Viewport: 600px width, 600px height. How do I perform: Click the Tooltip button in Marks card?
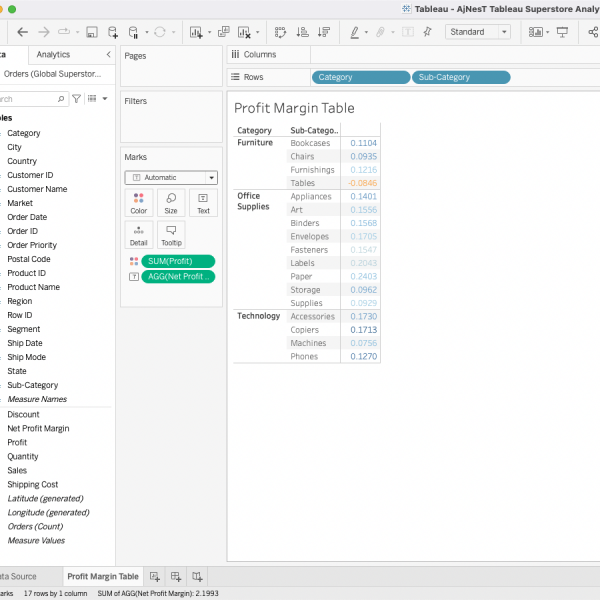click(171, 234)
